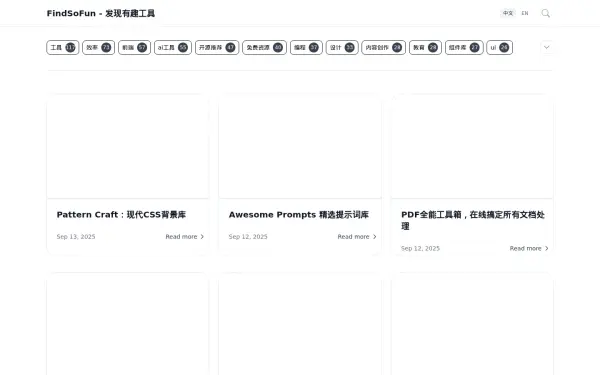Filter by the ui tag
Screen dimensions: 600x375
(x=499, y=47)
